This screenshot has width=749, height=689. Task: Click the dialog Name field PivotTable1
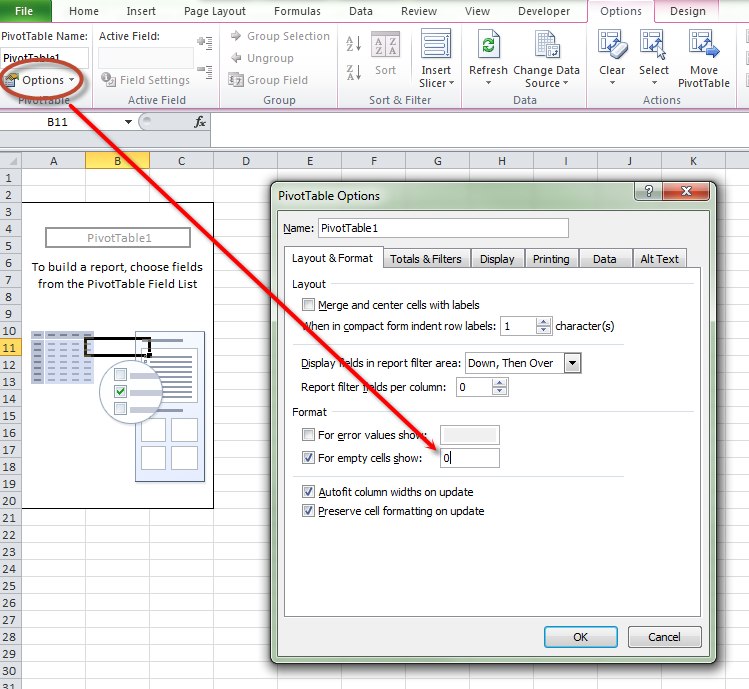pyautogui.click(x=443, y=228)
